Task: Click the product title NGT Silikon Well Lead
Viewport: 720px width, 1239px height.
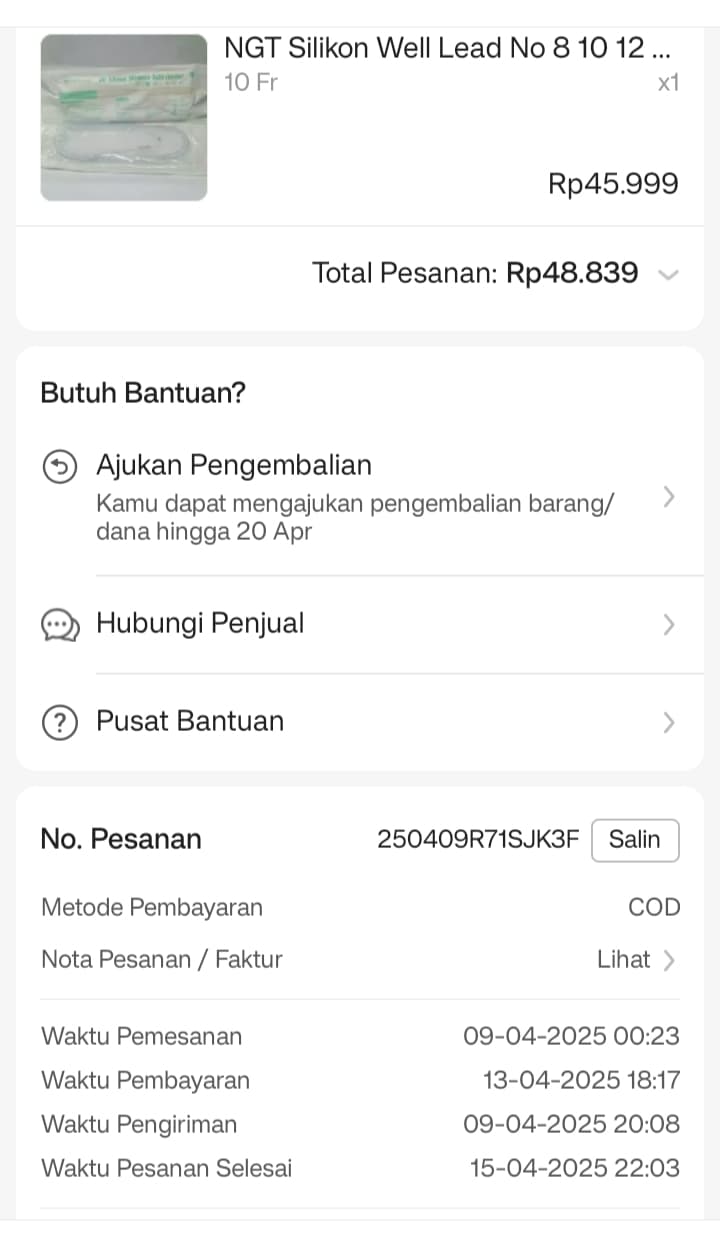Action: click(x=447, y=47)
